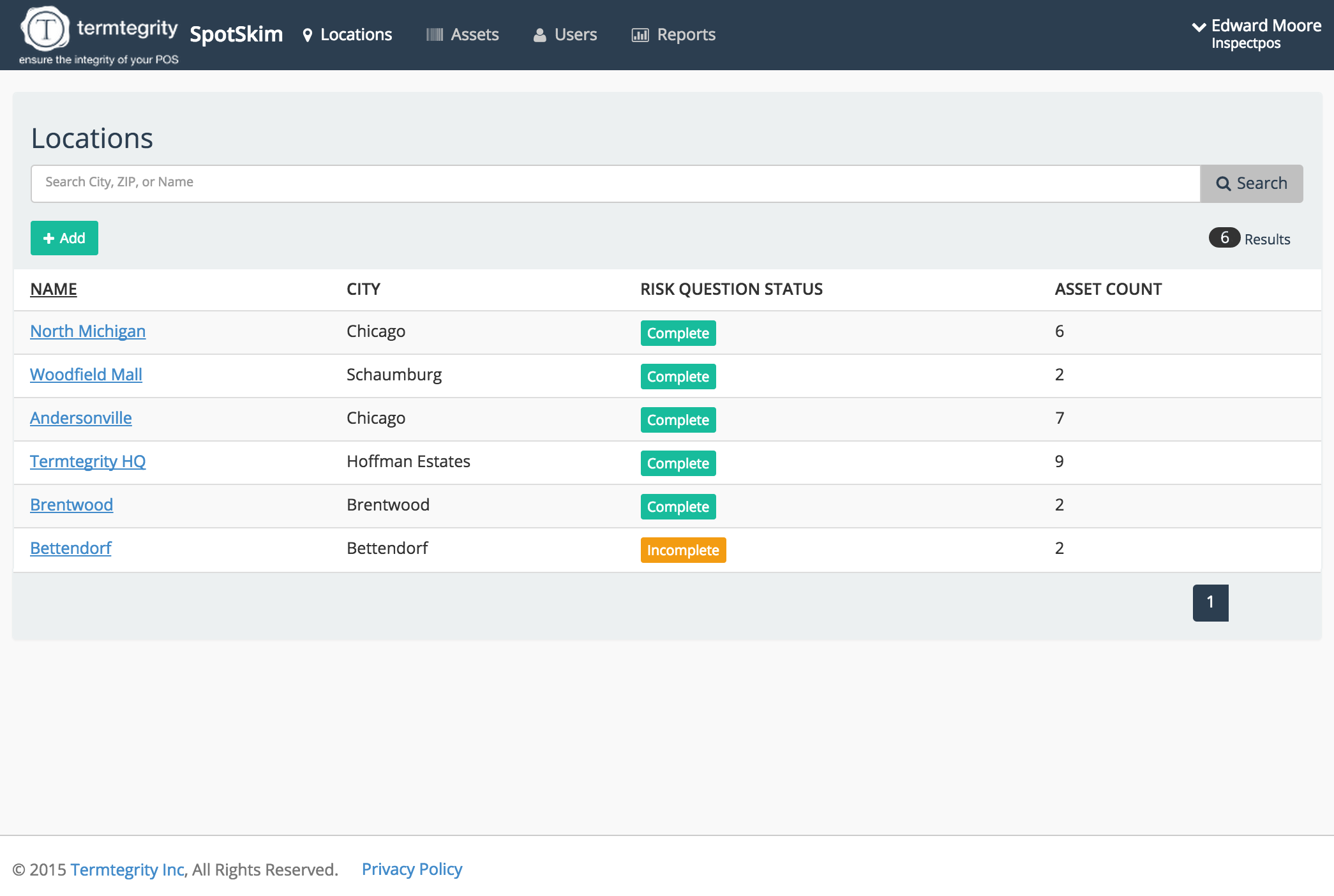Screen dimensions: 1334x896
Task: Click the Locations page heading
Action: pyautogui.click(x=92, y=138)
